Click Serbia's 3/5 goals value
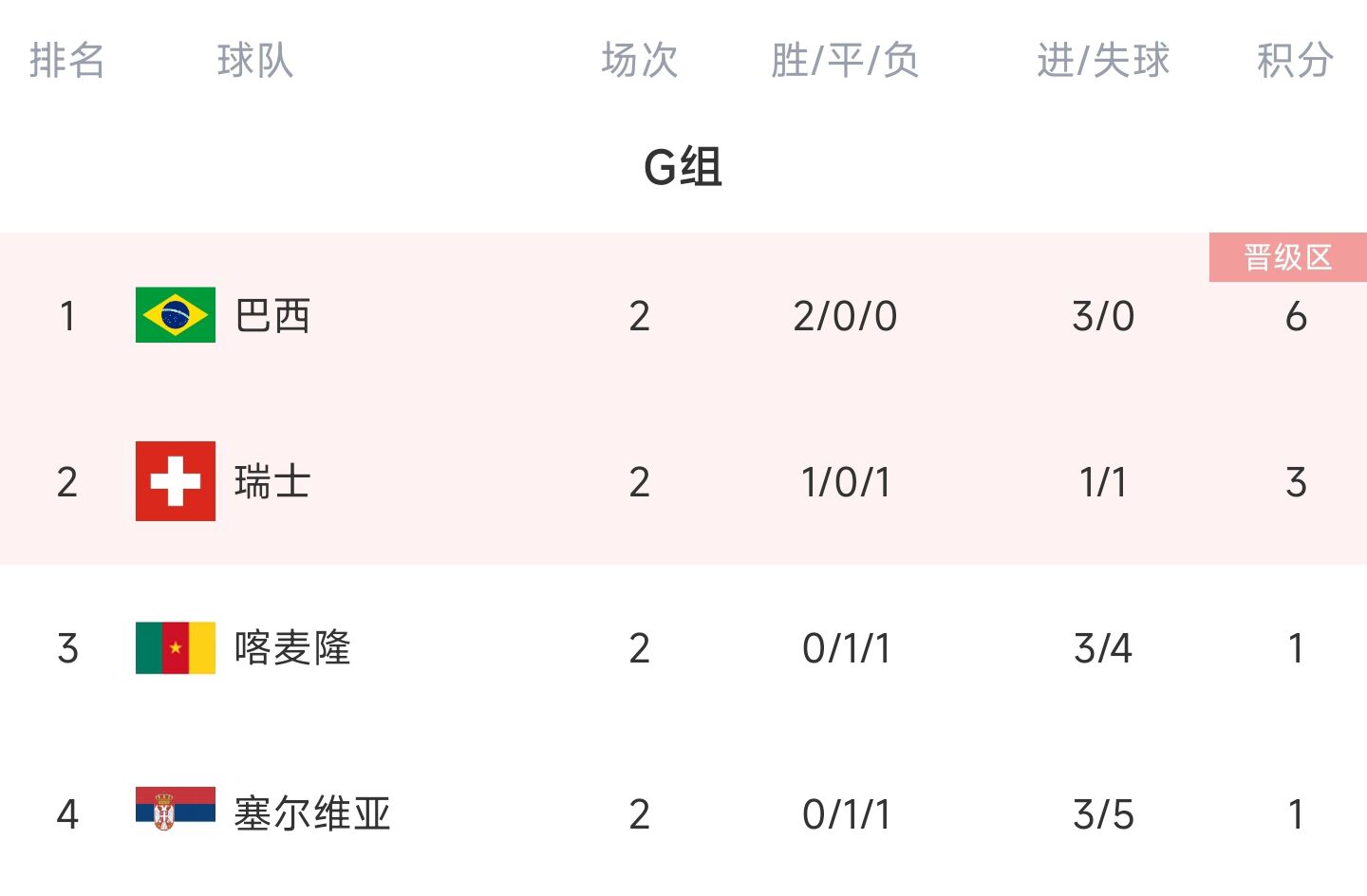The width and height of the screenshot is (1367, 896). 1103,814
